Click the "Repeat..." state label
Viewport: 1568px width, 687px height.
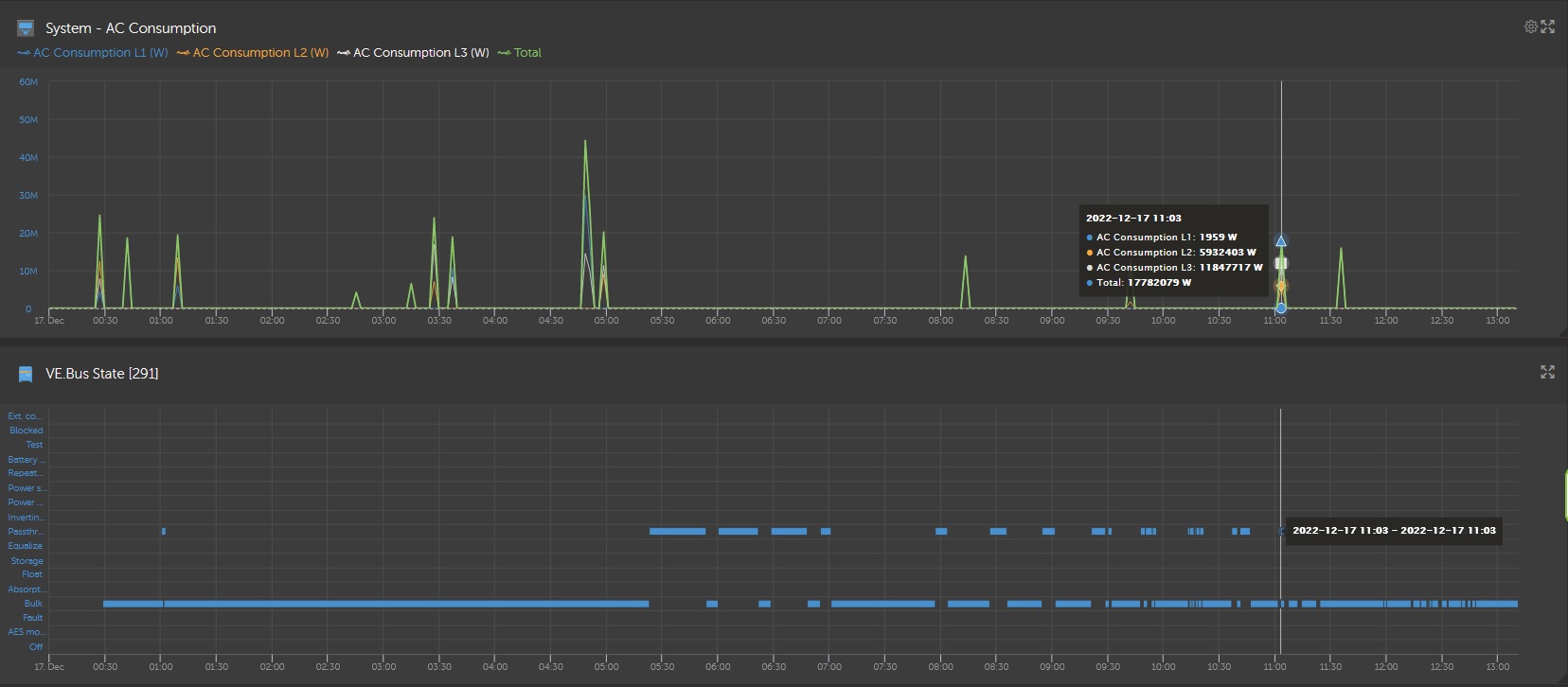click(x=26, y=473)
